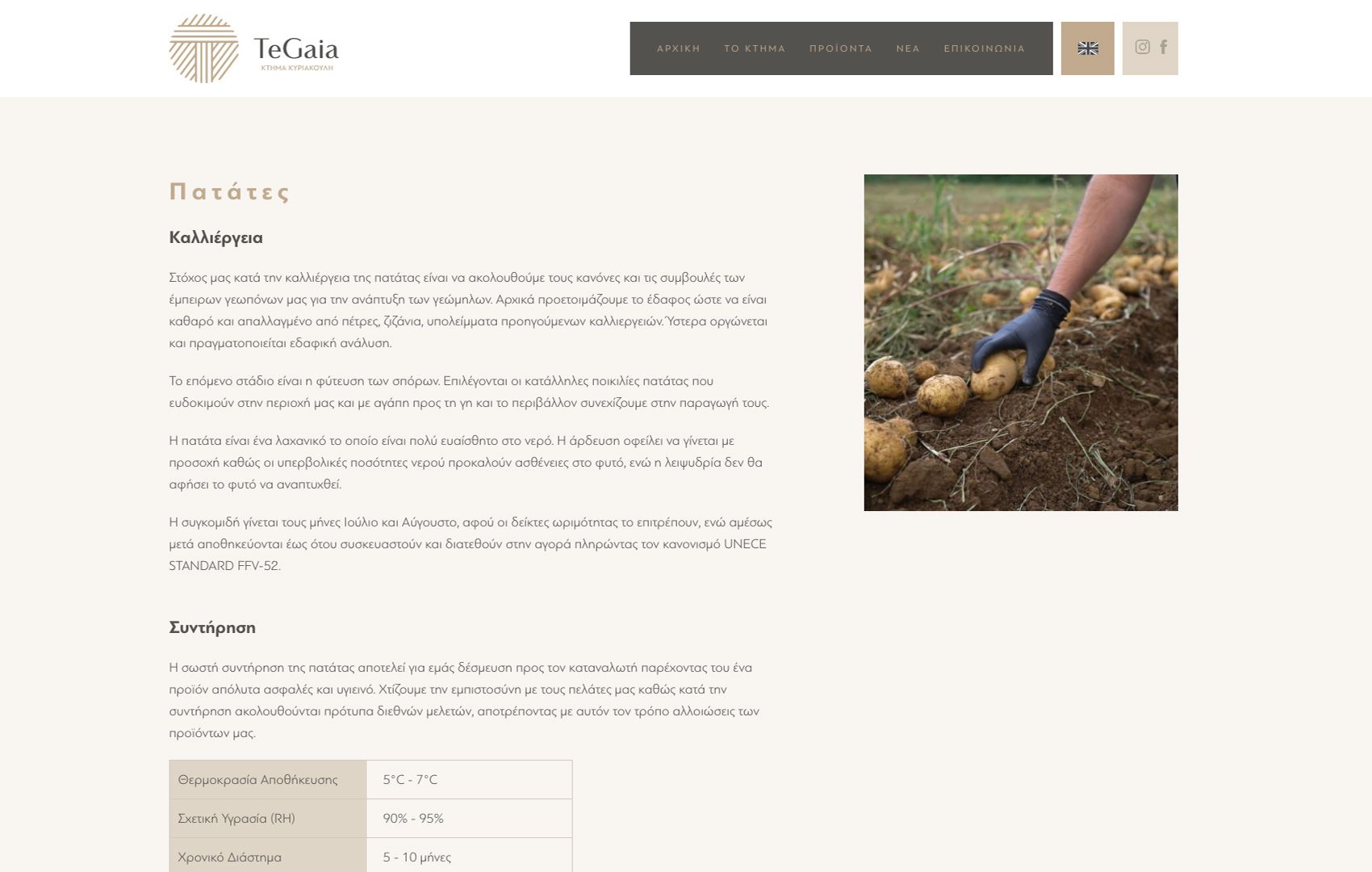Open the ΤΟ ΚΤΗΜΑ menu item

pos(755,48)
